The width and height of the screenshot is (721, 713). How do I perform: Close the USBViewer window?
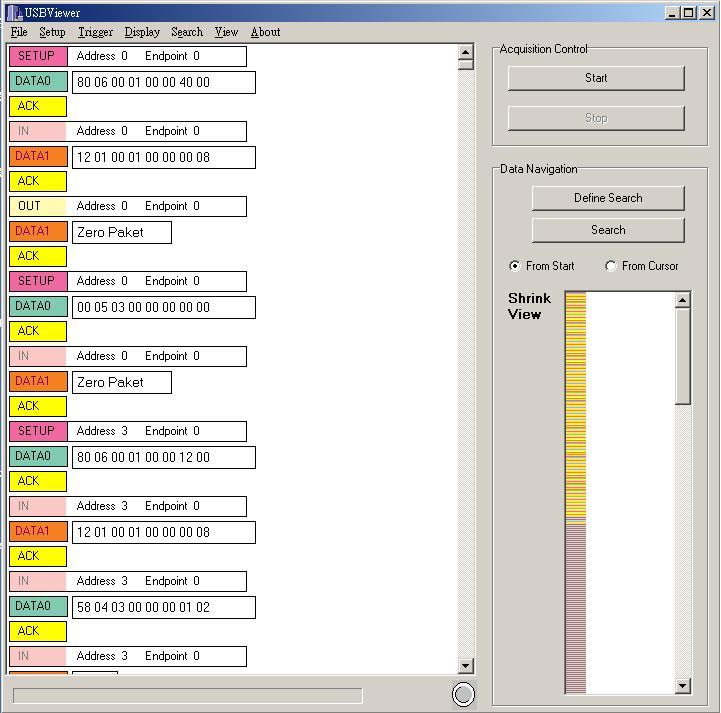[x=707, y=13]
